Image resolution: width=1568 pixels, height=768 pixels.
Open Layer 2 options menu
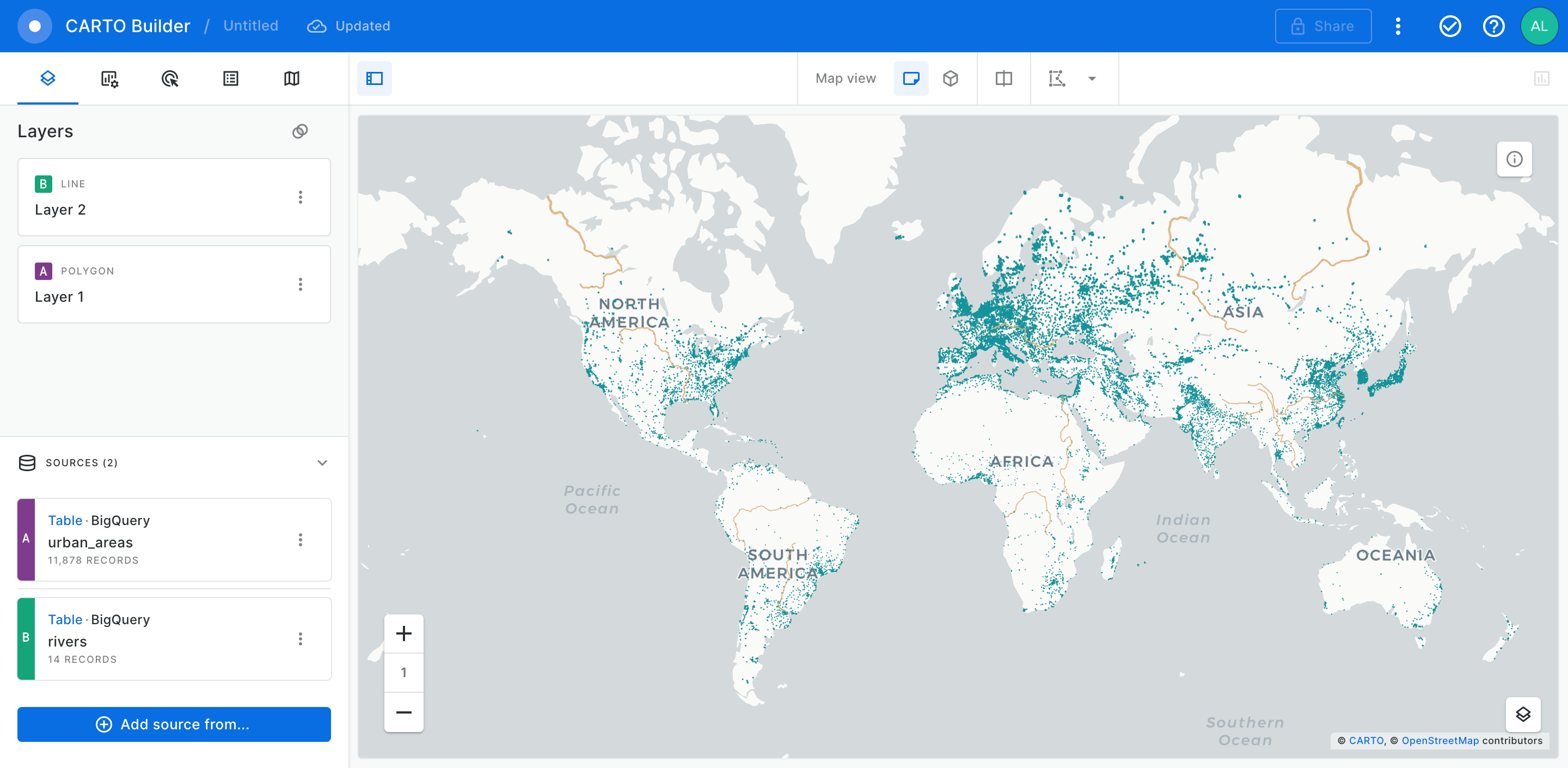coord(300,197)
